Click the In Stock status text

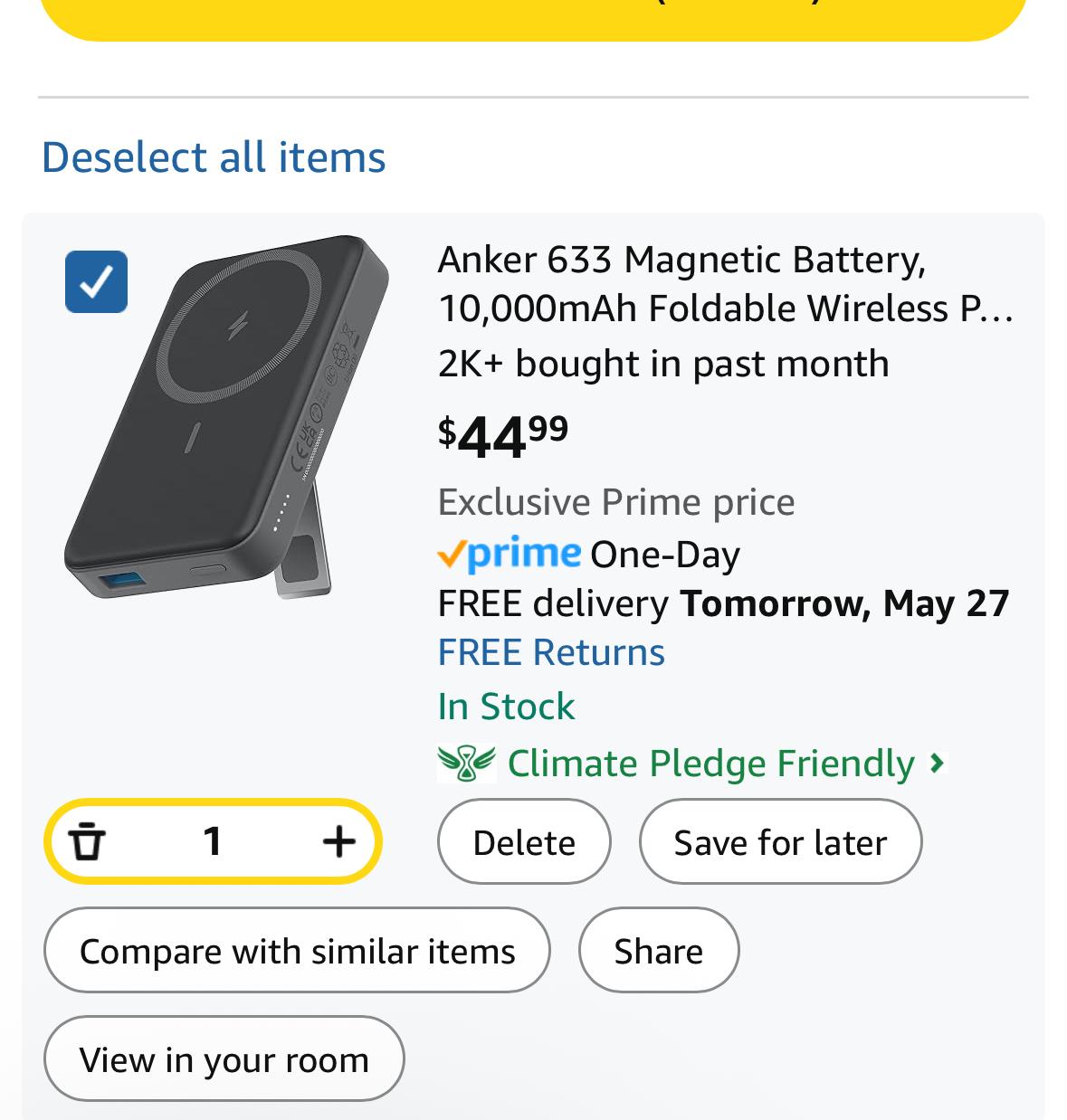click(506, 707)
